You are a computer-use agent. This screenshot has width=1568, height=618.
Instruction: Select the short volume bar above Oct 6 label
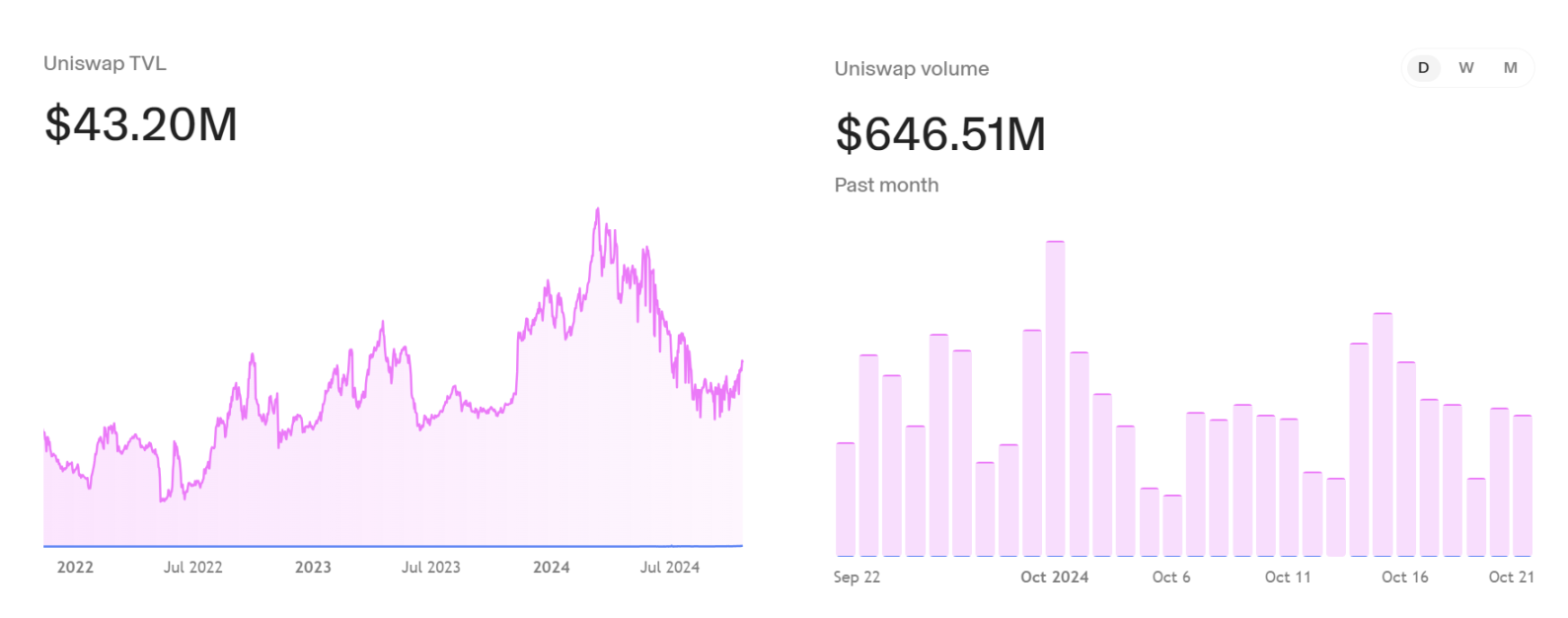tap(1172, 526)
